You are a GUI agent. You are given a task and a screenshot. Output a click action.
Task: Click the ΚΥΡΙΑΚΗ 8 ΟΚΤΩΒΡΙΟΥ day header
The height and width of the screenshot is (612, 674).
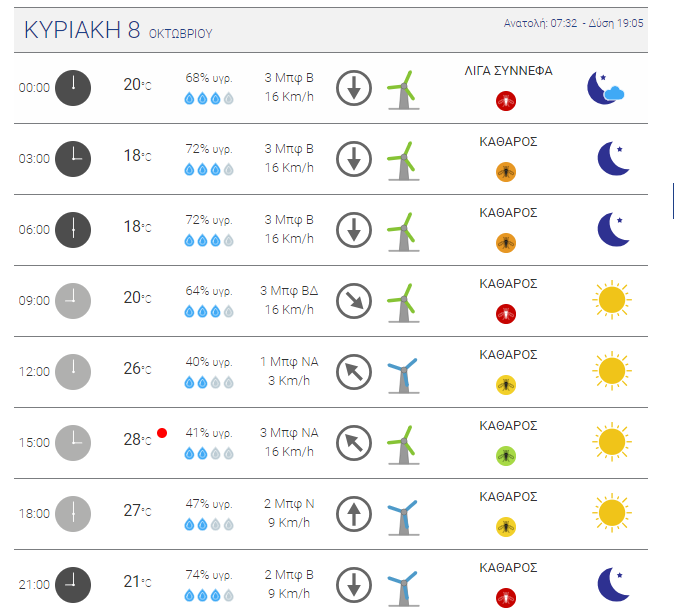coord(118,30)
